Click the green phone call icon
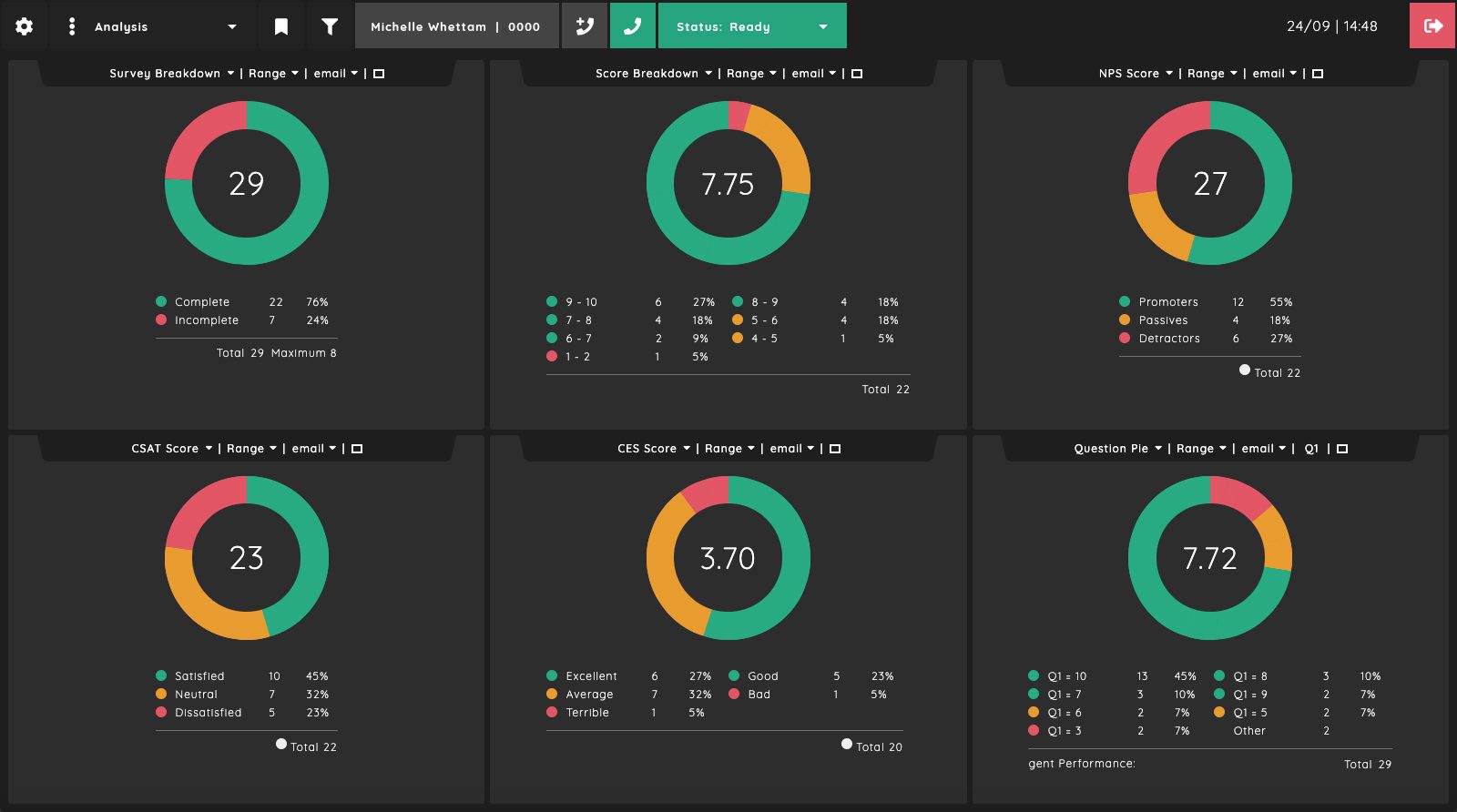1457x812 pixels. tap(632, 25)
